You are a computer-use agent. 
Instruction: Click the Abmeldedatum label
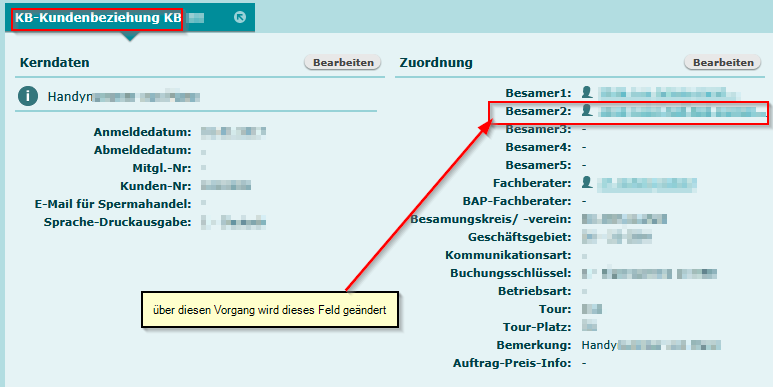point(142,150)
